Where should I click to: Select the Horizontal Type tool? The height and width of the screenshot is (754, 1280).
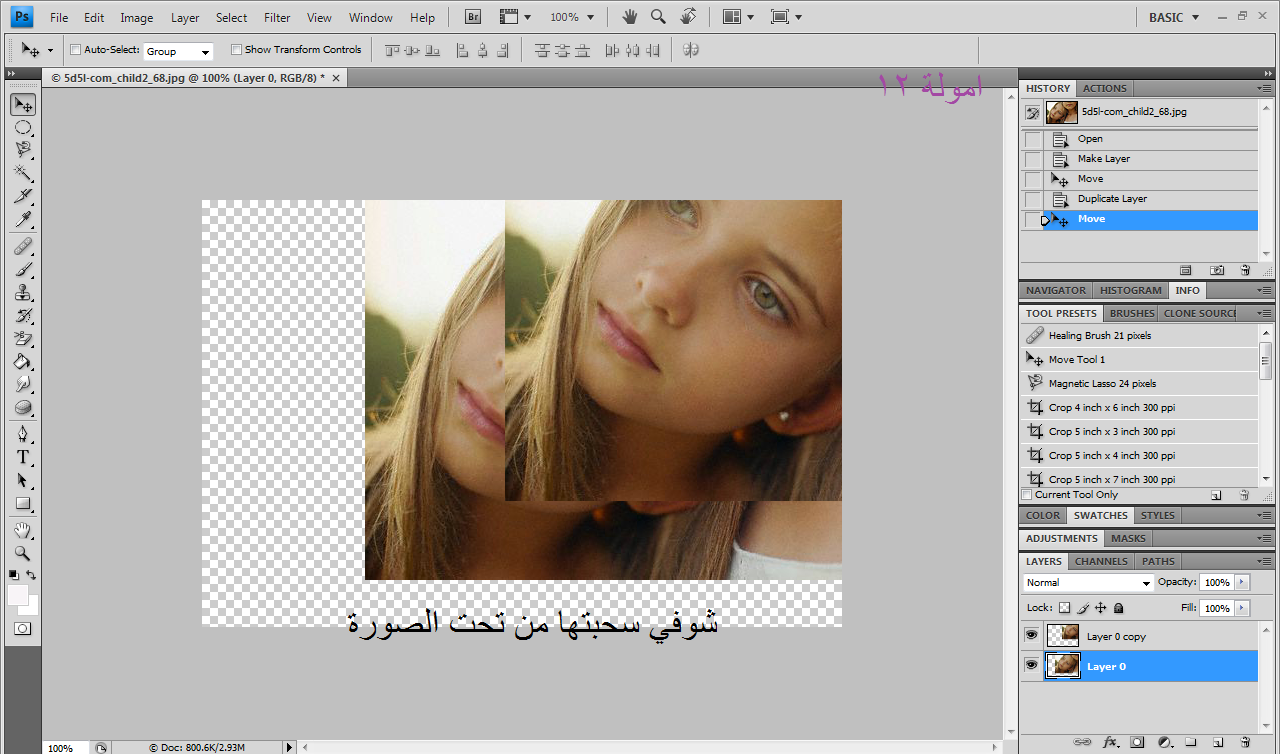click(23, 457)
